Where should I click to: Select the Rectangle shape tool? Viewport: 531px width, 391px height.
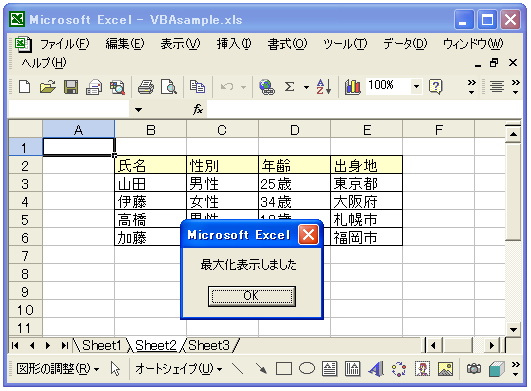pos(284,369)
